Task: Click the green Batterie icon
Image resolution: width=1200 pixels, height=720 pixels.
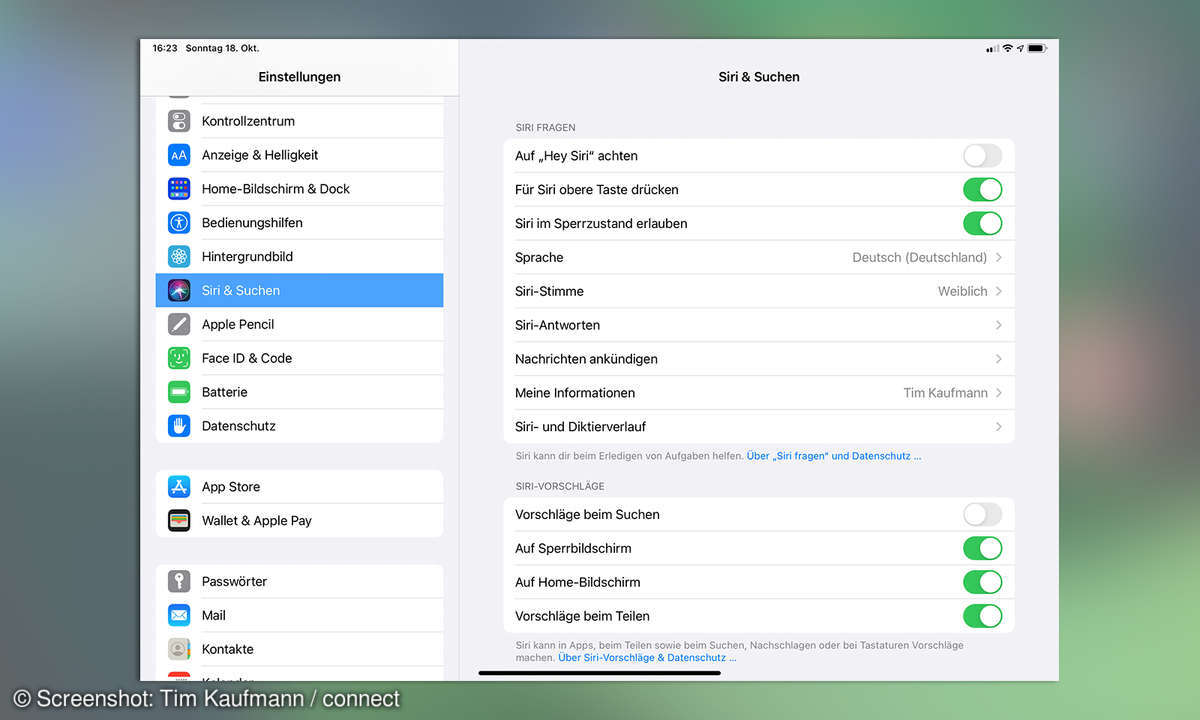Action: (x=179, y=392)
